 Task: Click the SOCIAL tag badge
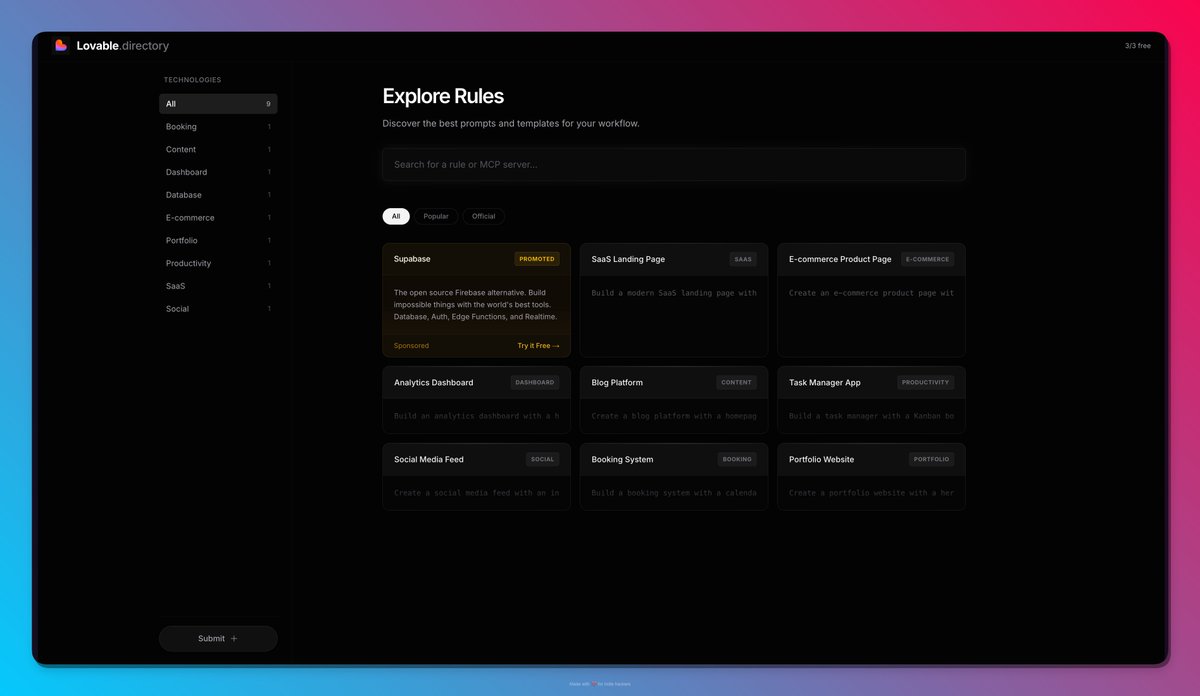543,459
